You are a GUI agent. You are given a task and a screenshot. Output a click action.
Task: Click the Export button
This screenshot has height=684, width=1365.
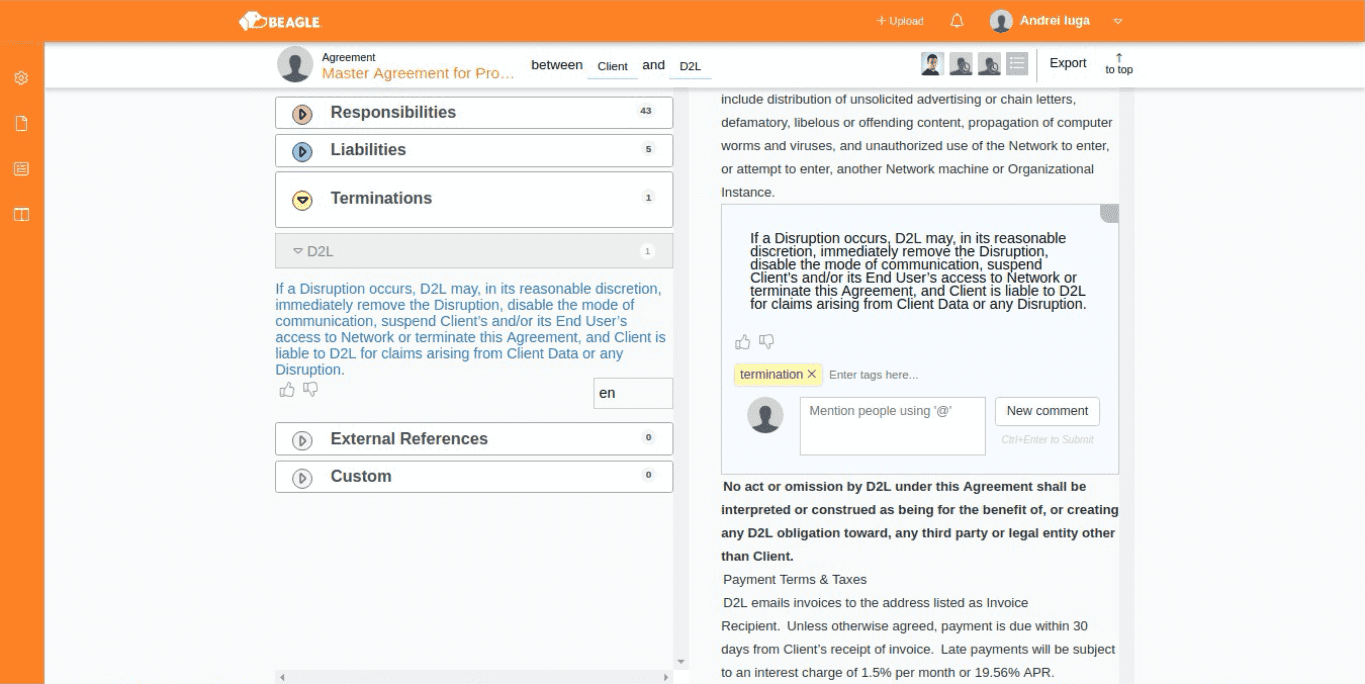(1068, 63)
